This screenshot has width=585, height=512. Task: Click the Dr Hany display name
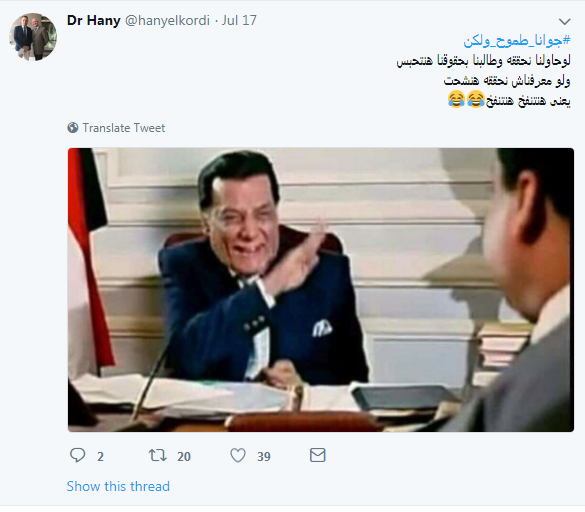(94, 20)
